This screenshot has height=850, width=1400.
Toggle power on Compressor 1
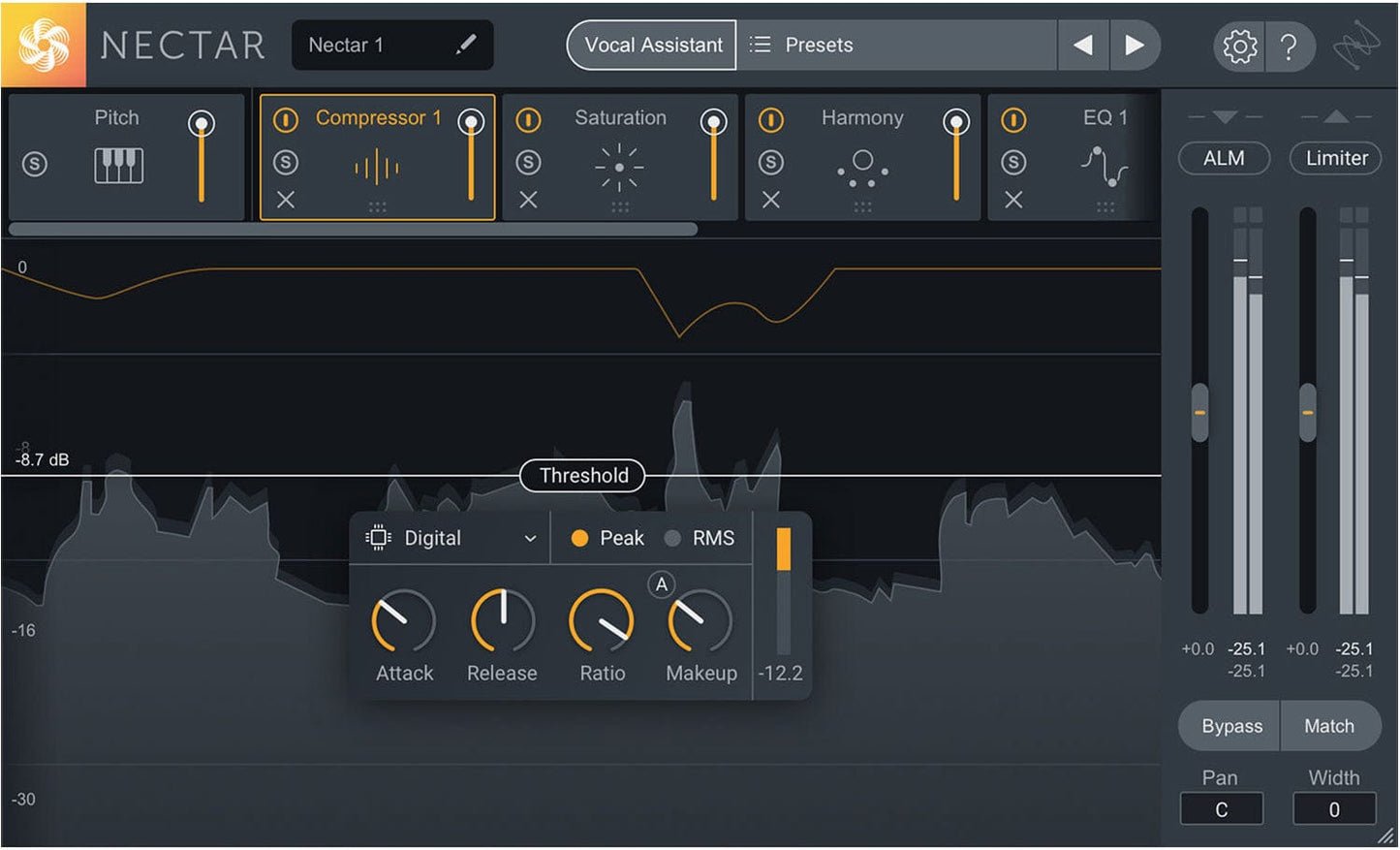(x=285, y=120)
